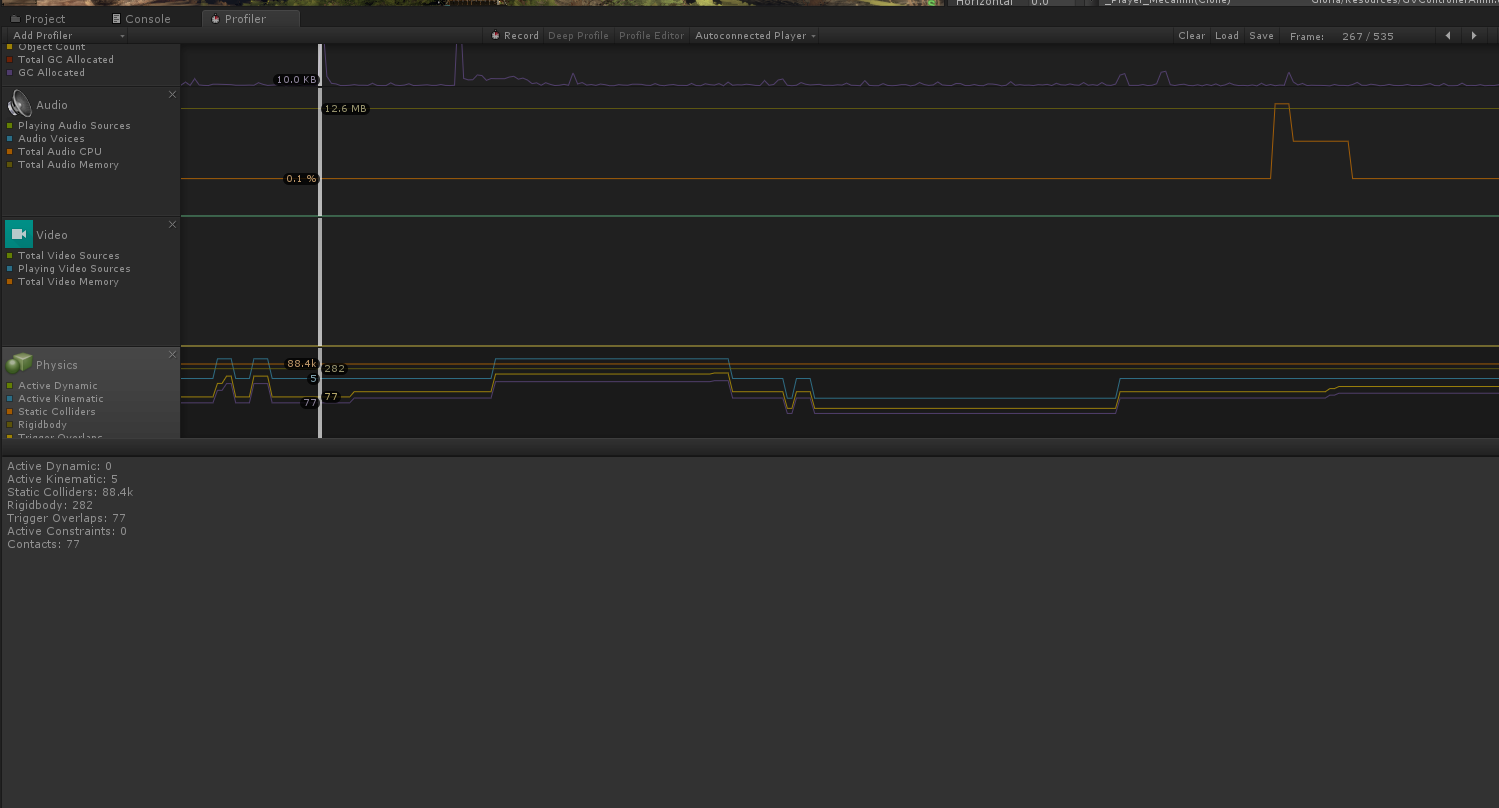Screen dimensions: 1499x808
Task: Click the 'Rigidbody: 282' detail line
Action: (x=50, y=505)
